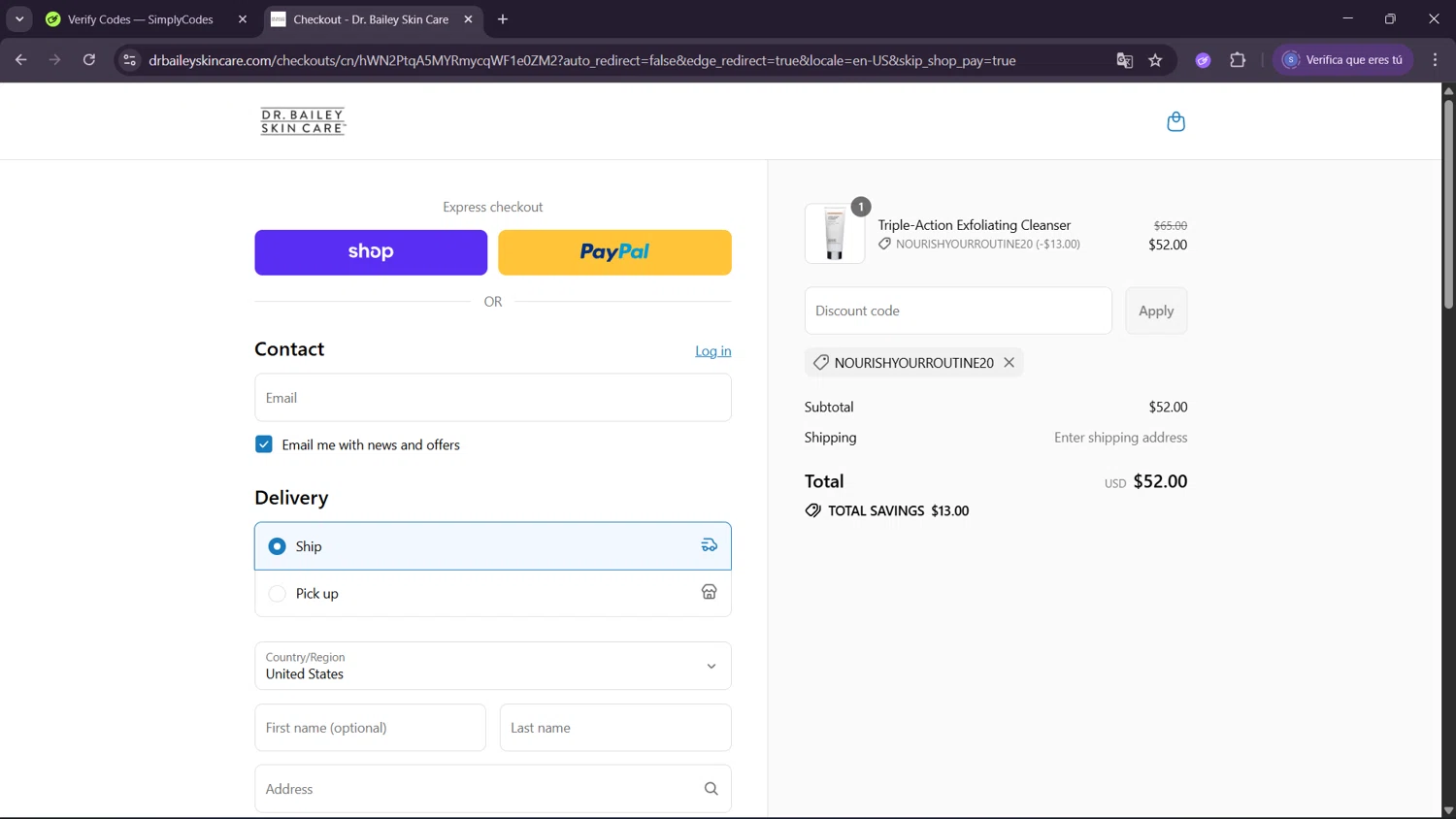Focus the Discount code field
1456x819 pixels.
click(958, 311)
